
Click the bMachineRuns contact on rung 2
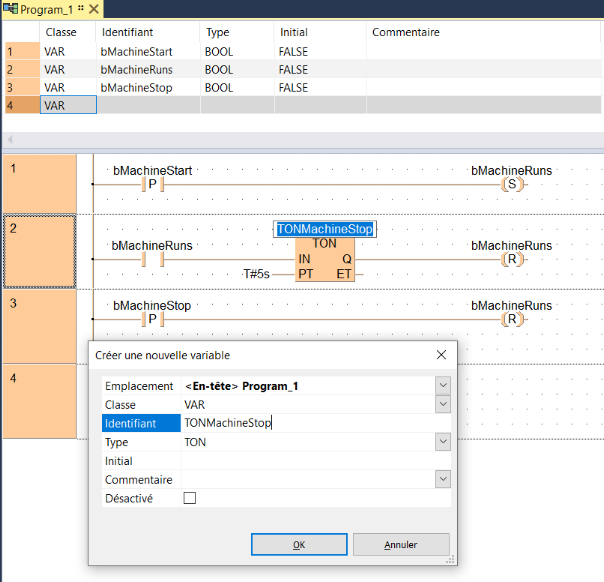click(153, 259)
